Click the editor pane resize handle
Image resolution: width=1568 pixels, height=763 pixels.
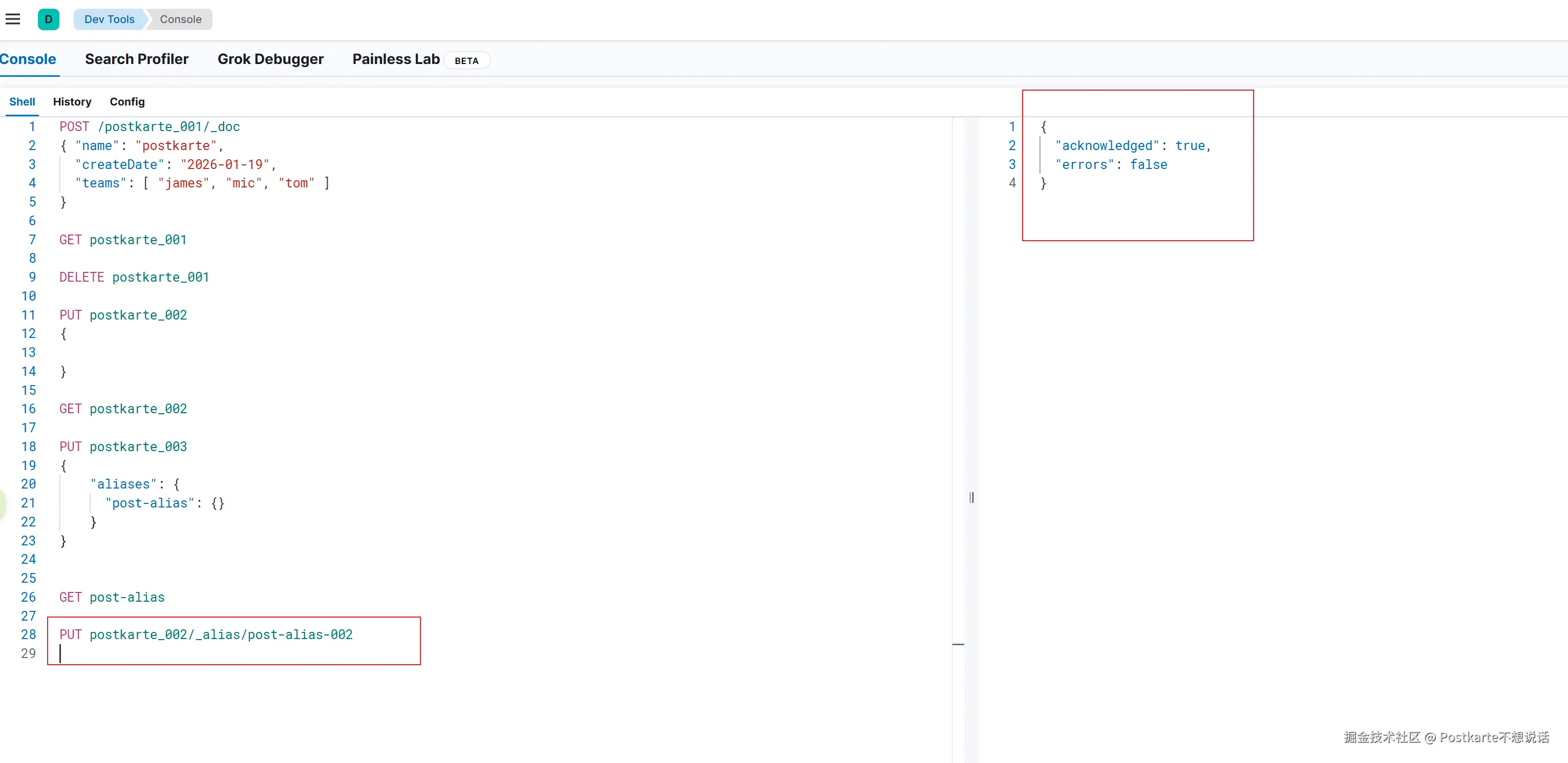(971, 498)
